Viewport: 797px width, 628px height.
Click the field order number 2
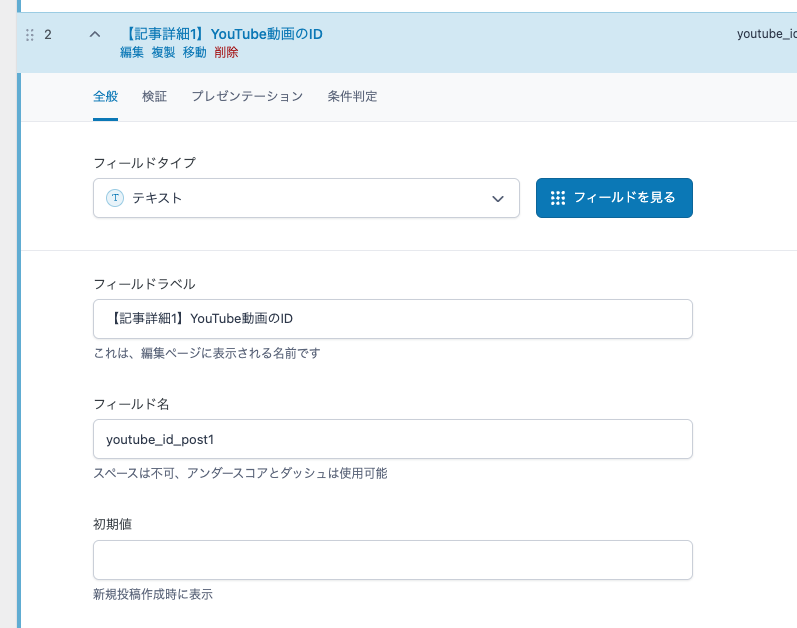tap(48, 35)
